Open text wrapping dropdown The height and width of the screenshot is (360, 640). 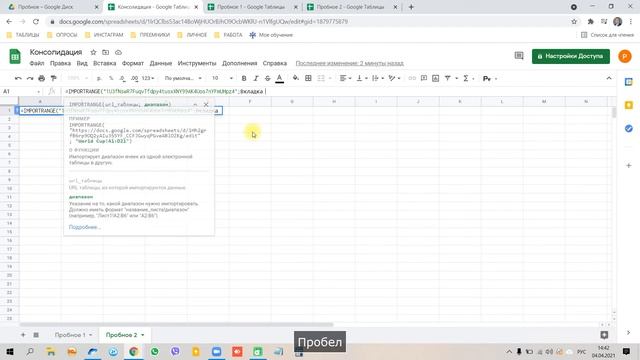tap(377, 78)
